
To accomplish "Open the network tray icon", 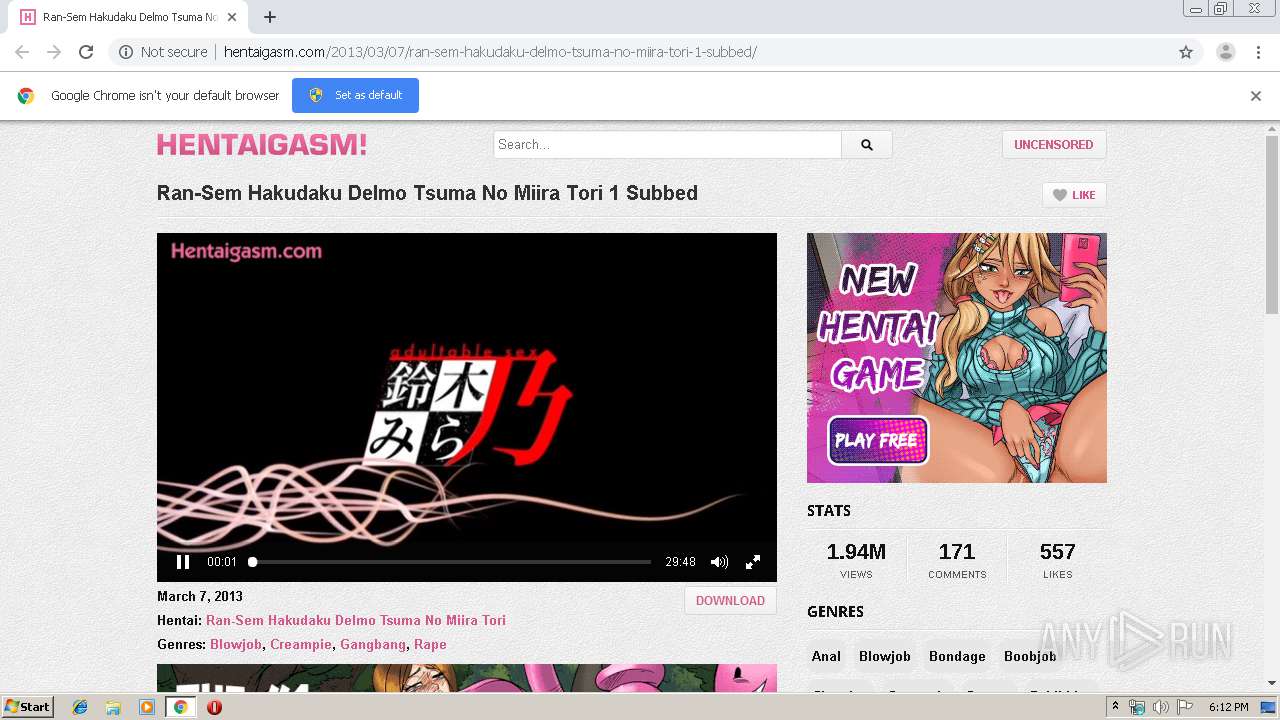I will [1137, 707].
